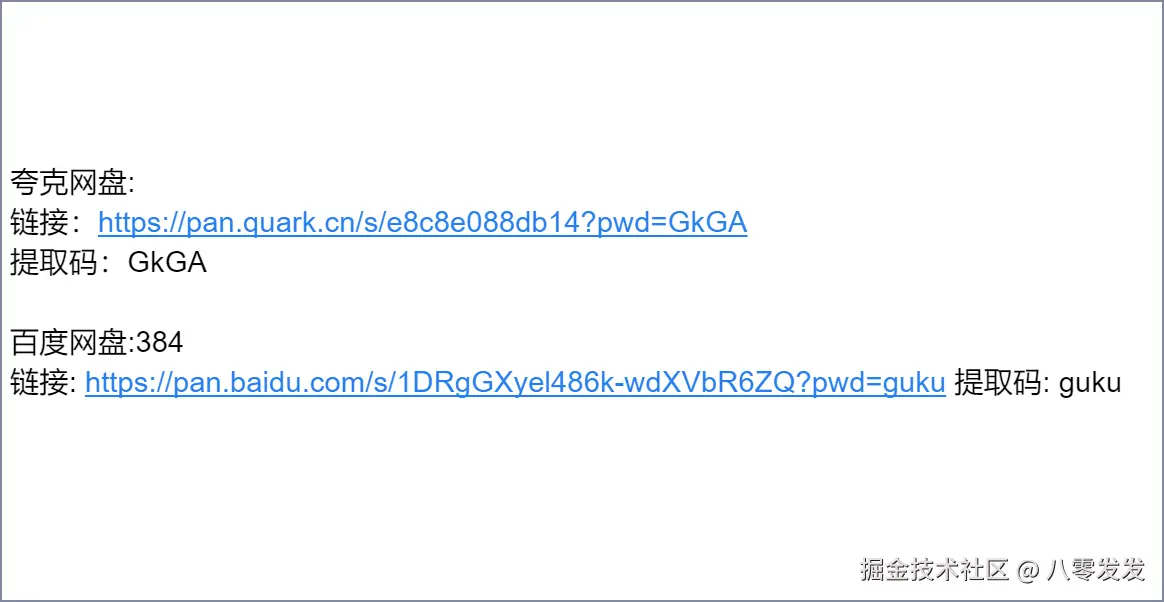Image resolution: width=1164 pixels, height=602 pixels.
Task: Click the pwd=guku portion of the Baidu link
Action: coord(879,383)
